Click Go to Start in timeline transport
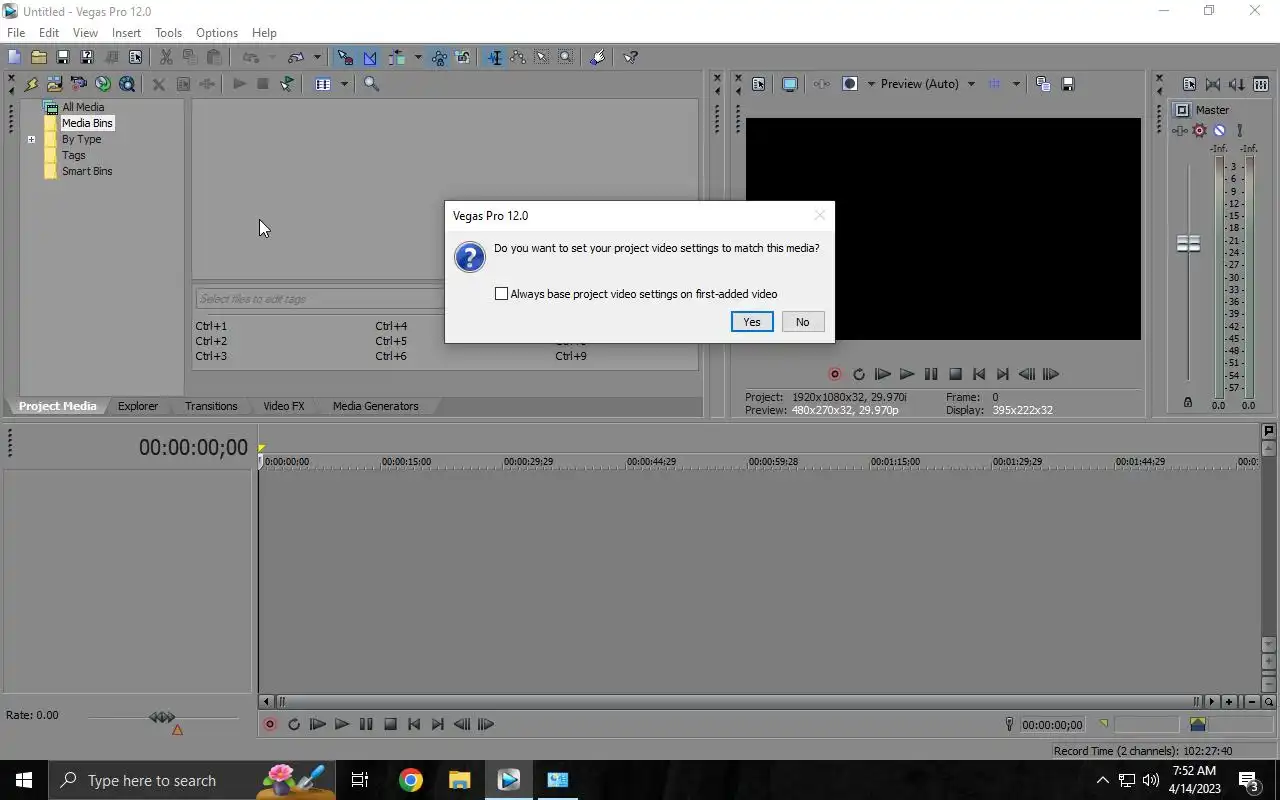 (x=414, y=724)
